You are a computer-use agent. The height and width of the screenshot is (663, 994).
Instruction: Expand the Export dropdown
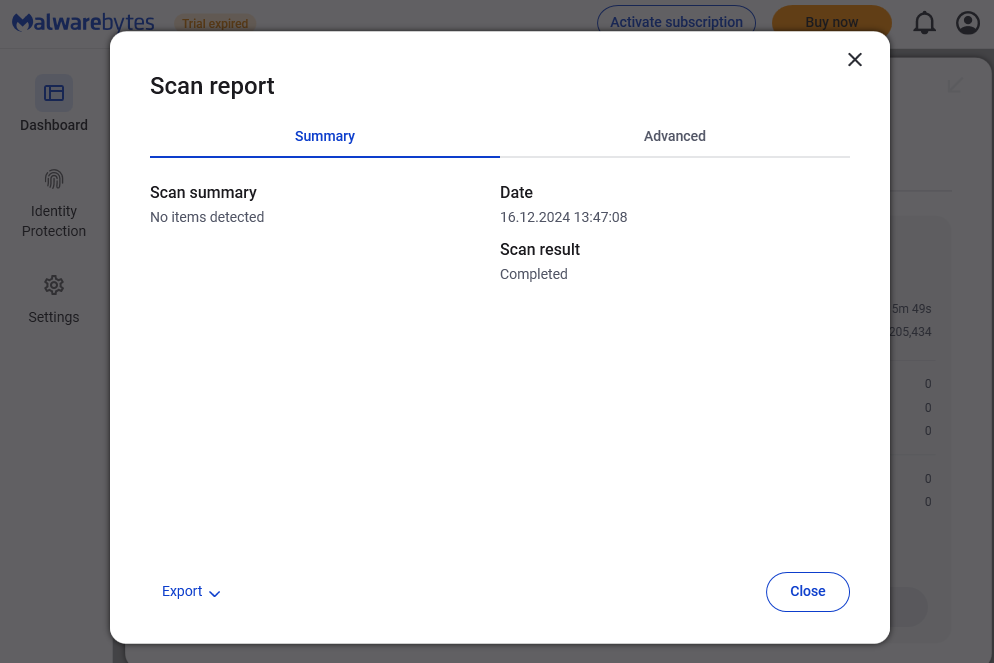coord(183,591)
